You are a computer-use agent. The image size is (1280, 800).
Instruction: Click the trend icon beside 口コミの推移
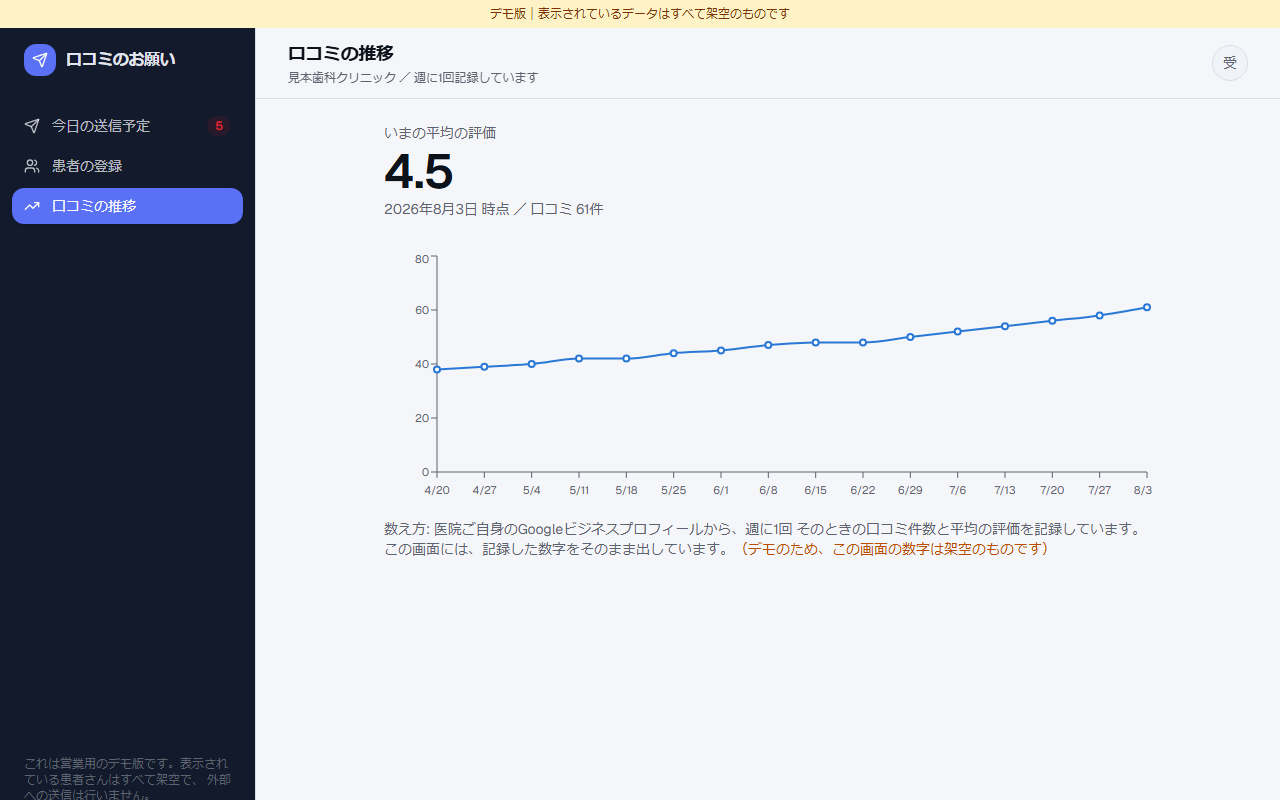pos(32,206)
